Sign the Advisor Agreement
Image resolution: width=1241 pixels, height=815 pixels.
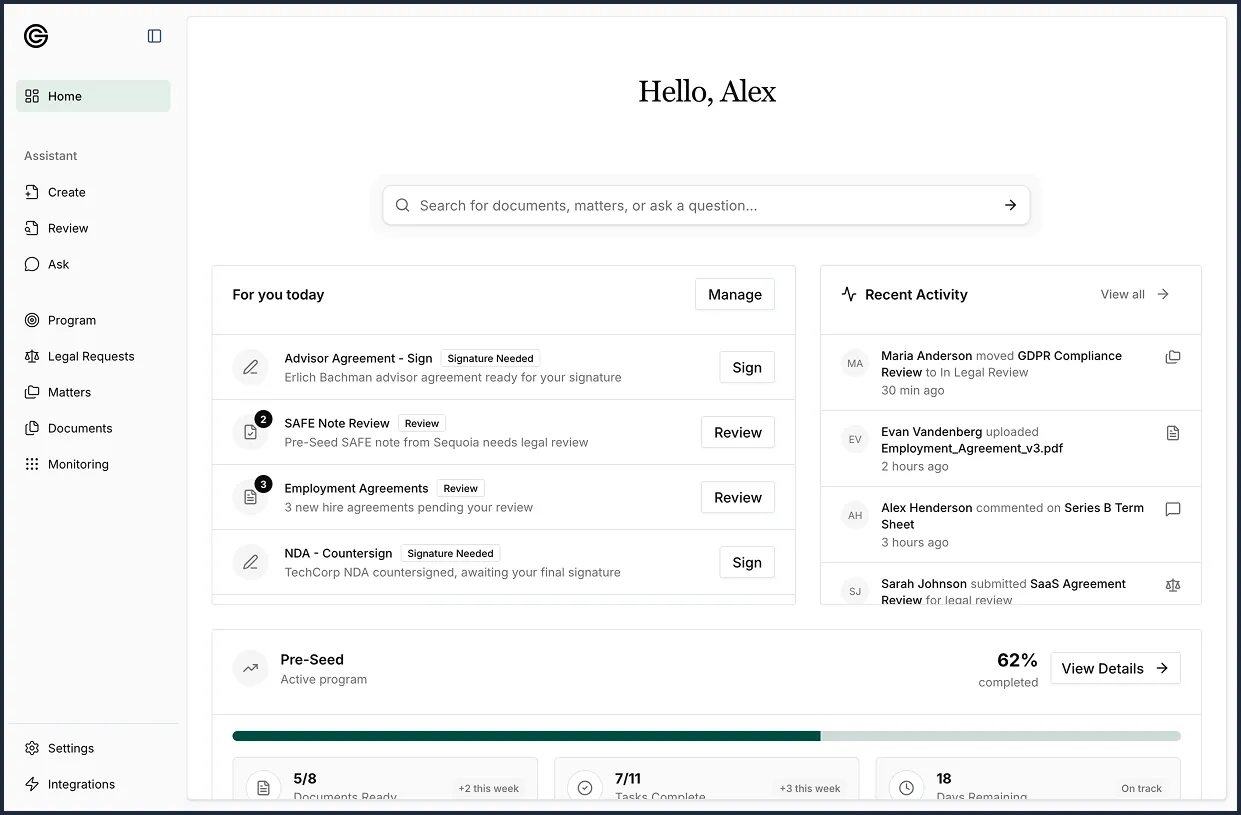click(746, 367)
